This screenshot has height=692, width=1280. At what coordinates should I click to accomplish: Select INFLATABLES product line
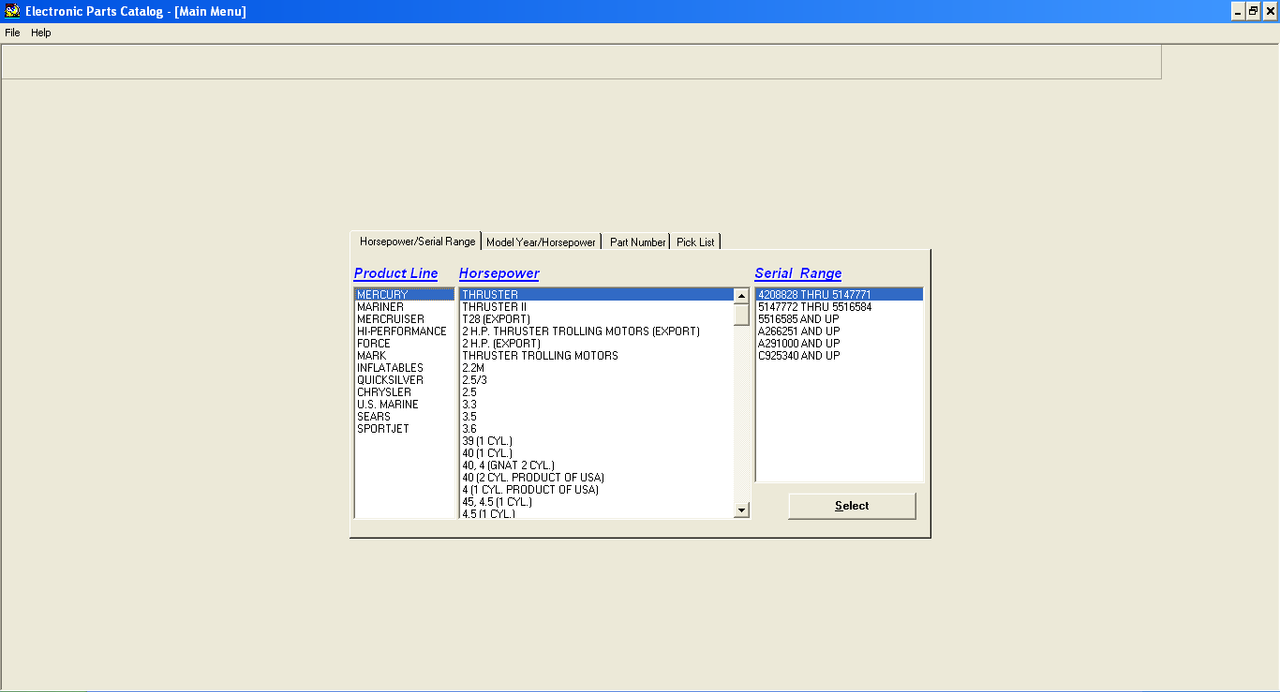(x=404, y=368)
